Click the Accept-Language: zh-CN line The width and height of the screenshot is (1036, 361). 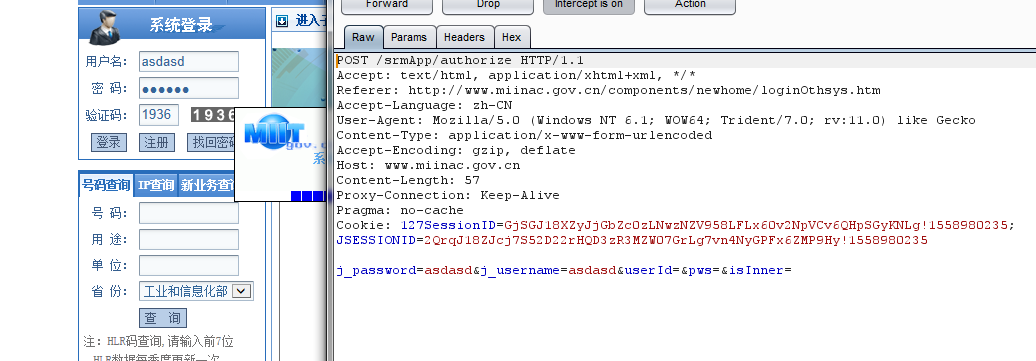424,105
